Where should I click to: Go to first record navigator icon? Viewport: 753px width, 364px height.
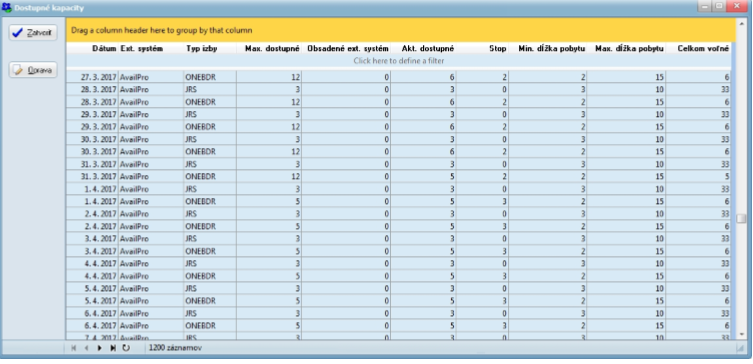(73, 348)
